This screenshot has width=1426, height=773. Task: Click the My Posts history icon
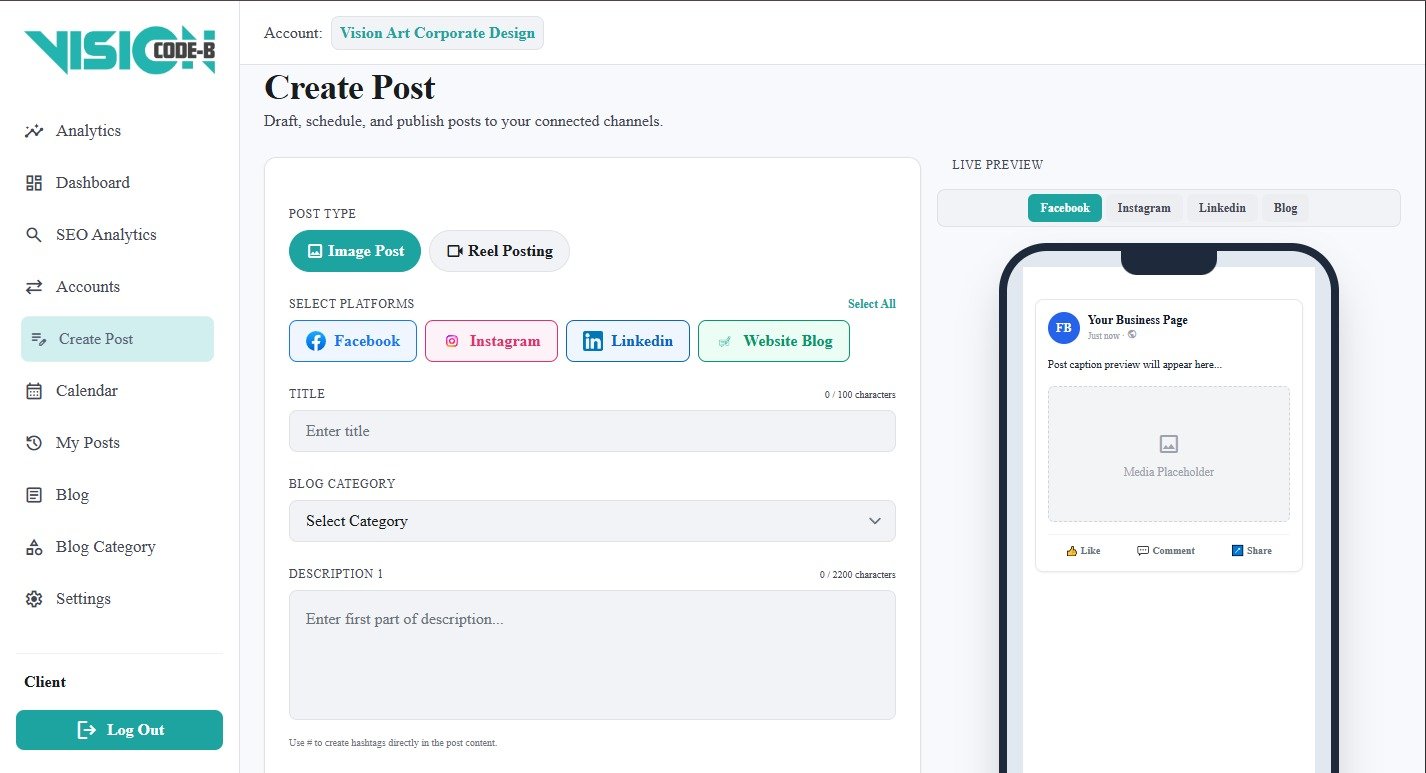coord(34,443)
